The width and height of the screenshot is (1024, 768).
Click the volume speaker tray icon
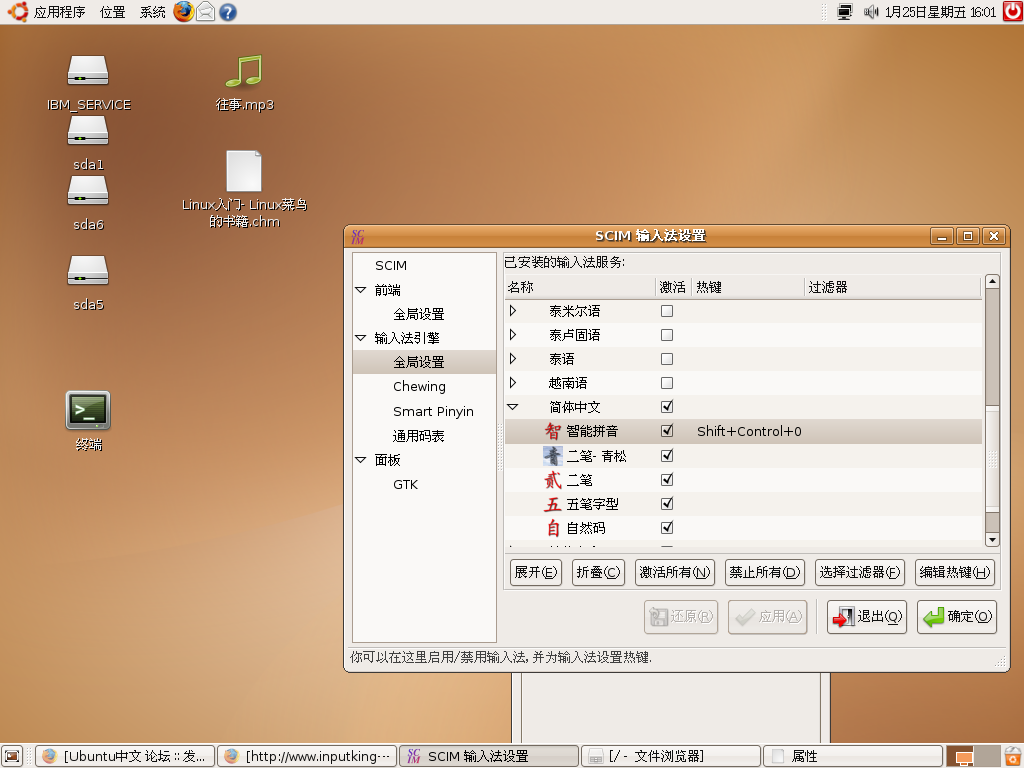(x=871, y=12)
